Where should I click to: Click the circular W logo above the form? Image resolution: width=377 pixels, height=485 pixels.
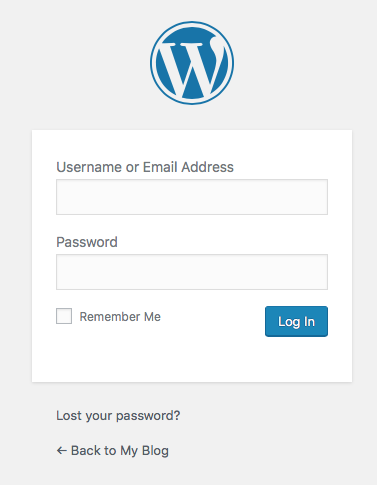tap(192, 63)
